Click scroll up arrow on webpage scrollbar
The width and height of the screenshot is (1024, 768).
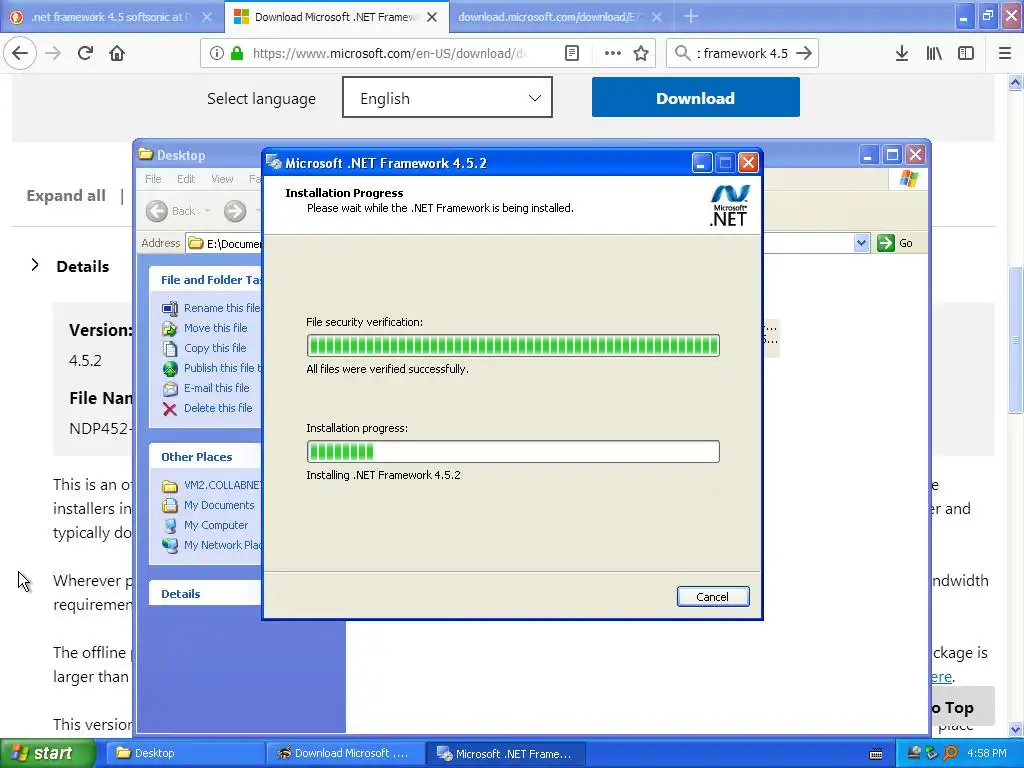[1015, 83]
